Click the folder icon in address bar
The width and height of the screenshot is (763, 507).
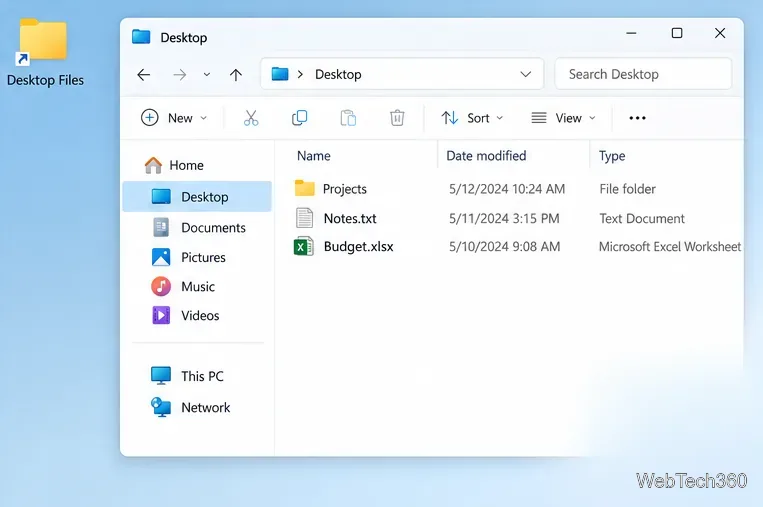[x=280, y=74]
